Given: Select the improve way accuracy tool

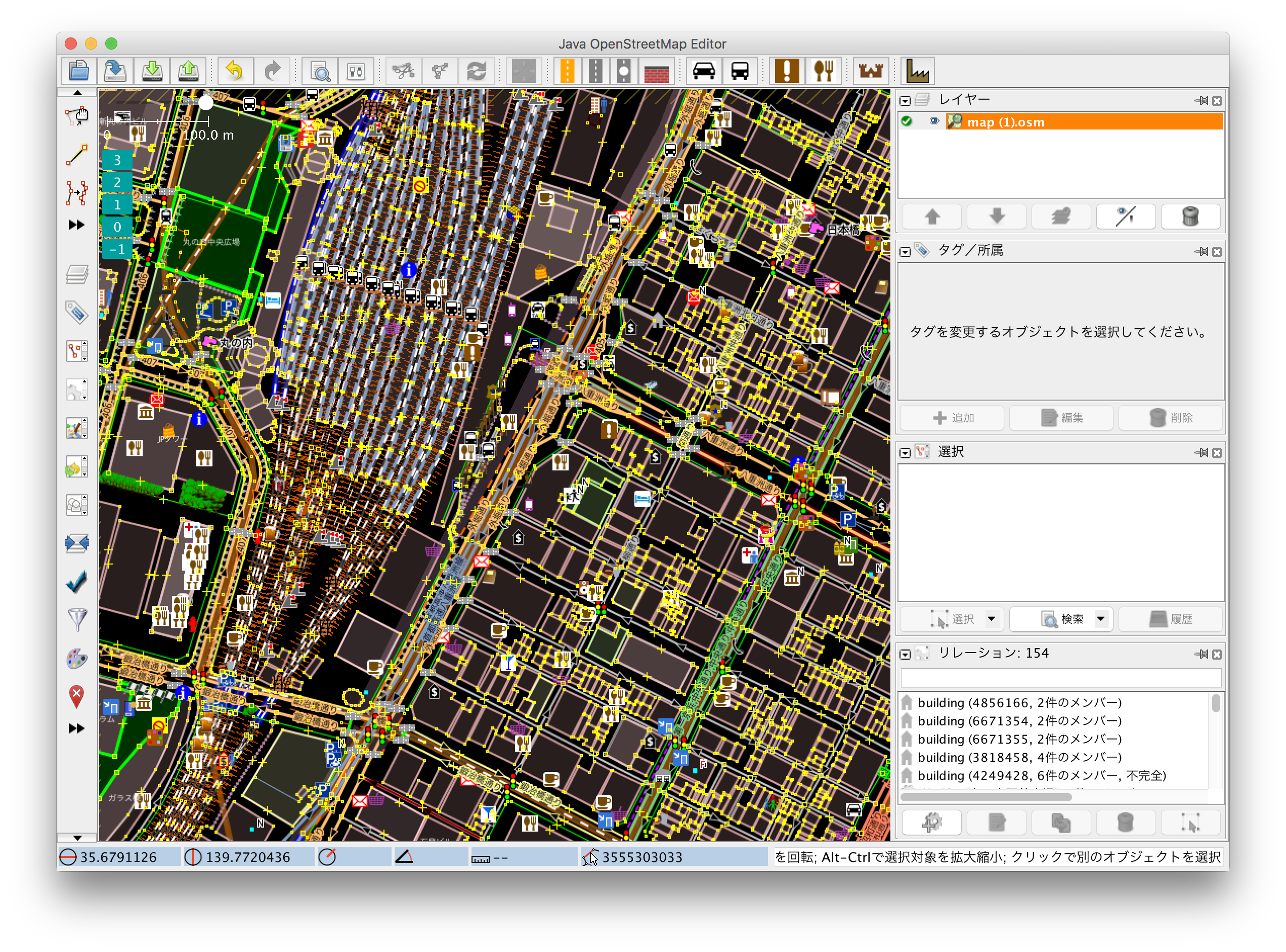Looking at the screenshot, I should pos(76,193).
